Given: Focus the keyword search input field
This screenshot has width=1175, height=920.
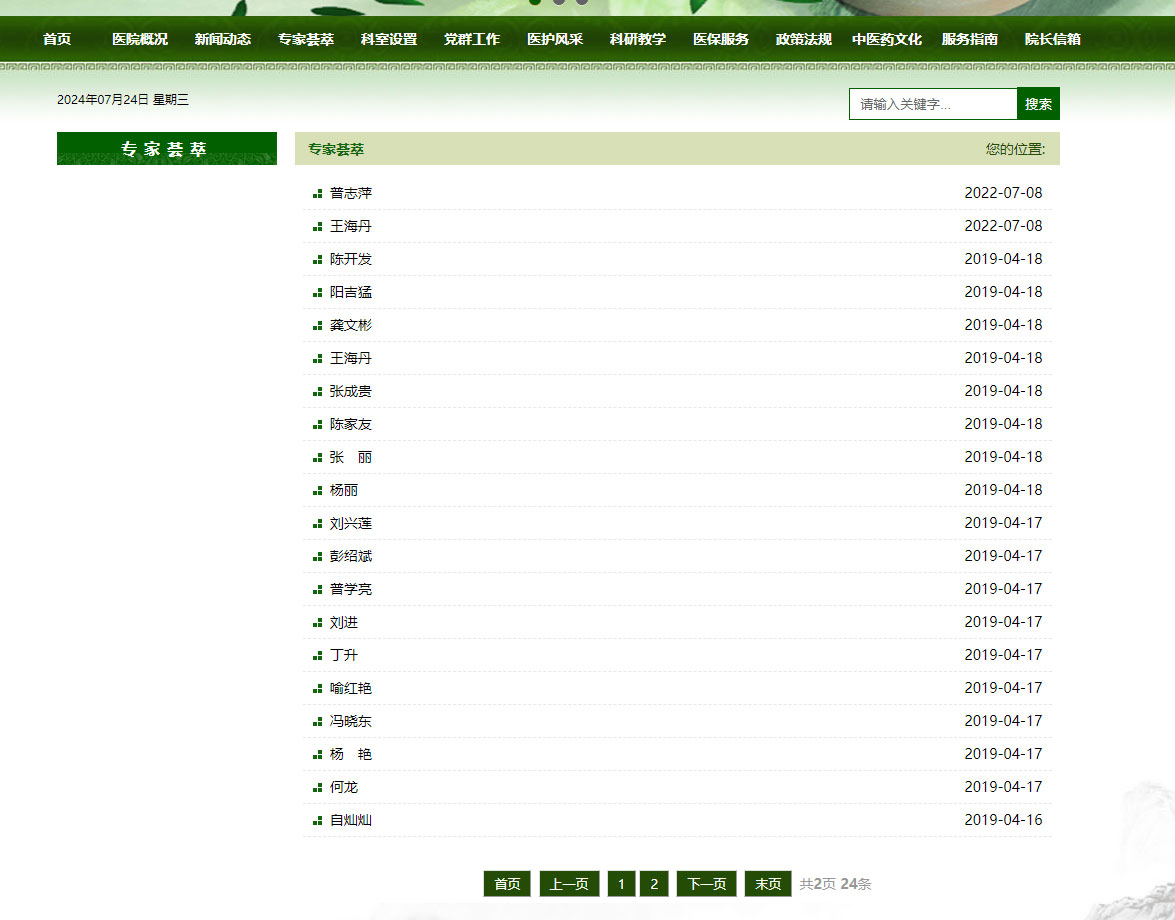Looking at the screenshot, I should pyautogui.click(x=933, y=104).
